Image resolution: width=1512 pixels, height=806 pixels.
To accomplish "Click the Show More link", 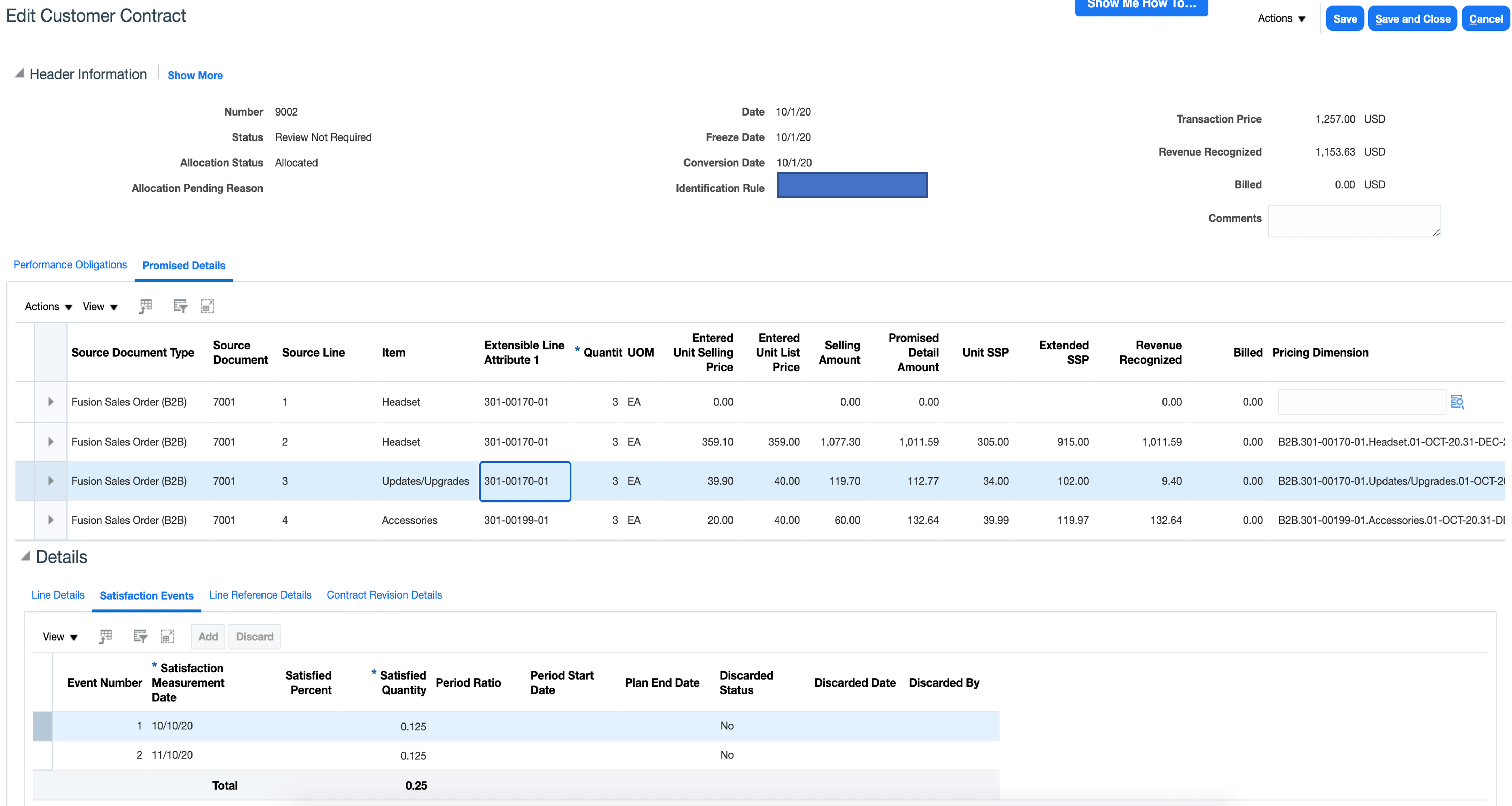I will (195, 75).
